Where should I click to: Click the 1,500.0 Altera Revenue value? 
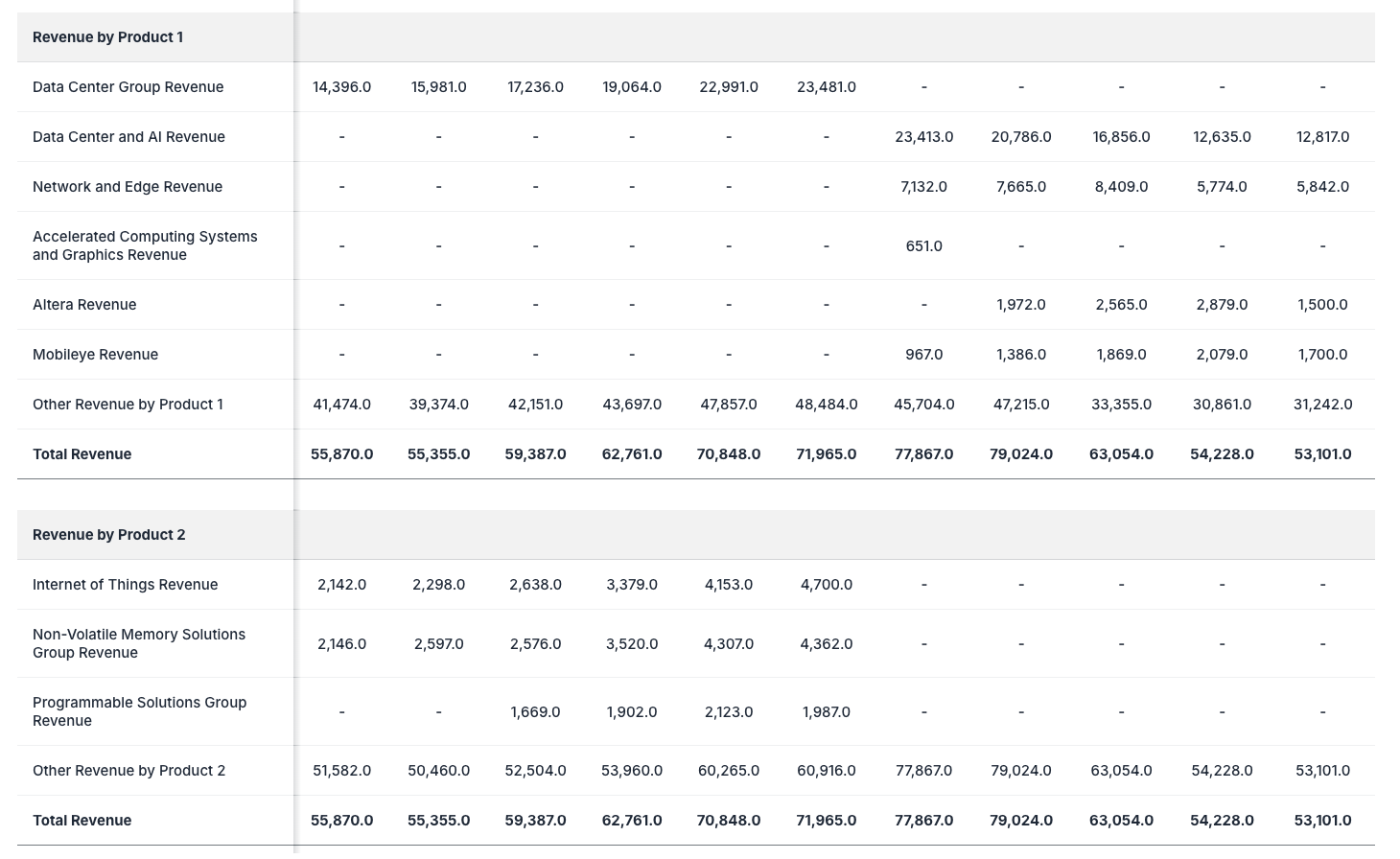pyautogui.click(x=1322, y=304)
